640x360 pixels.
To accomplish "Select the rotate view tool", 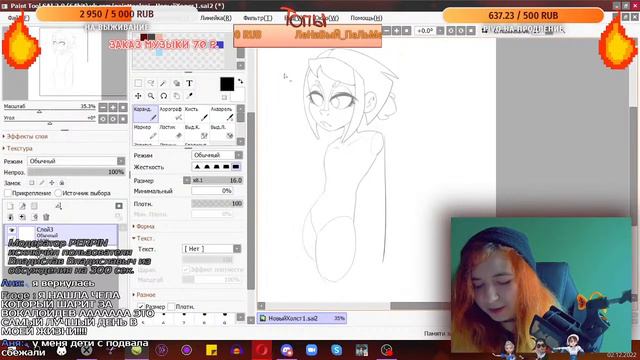I will pos(164,96).
